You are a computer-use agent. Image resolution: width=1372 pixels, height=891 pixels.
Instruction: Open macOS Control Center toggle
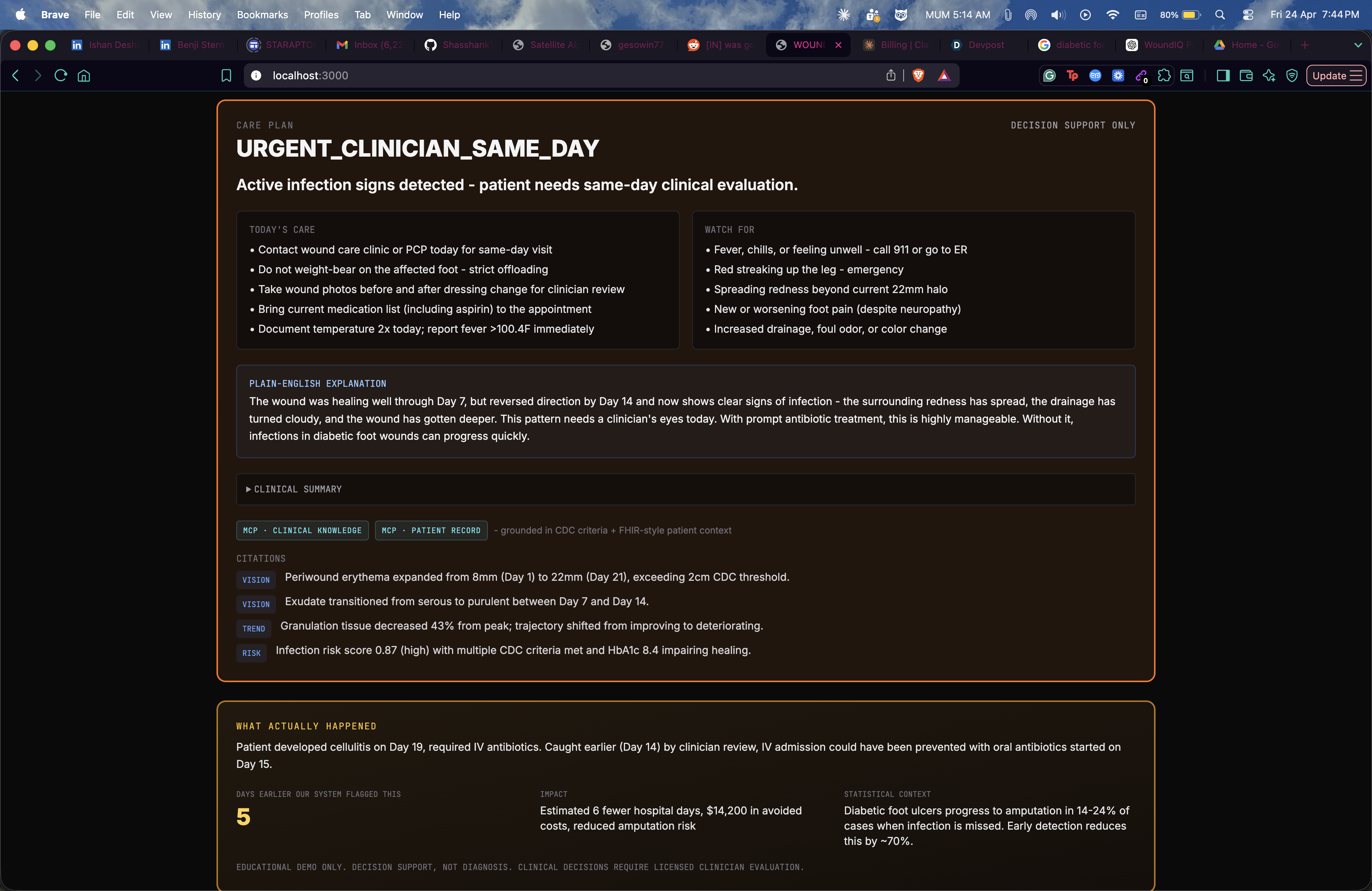[x=1248, y=15]
